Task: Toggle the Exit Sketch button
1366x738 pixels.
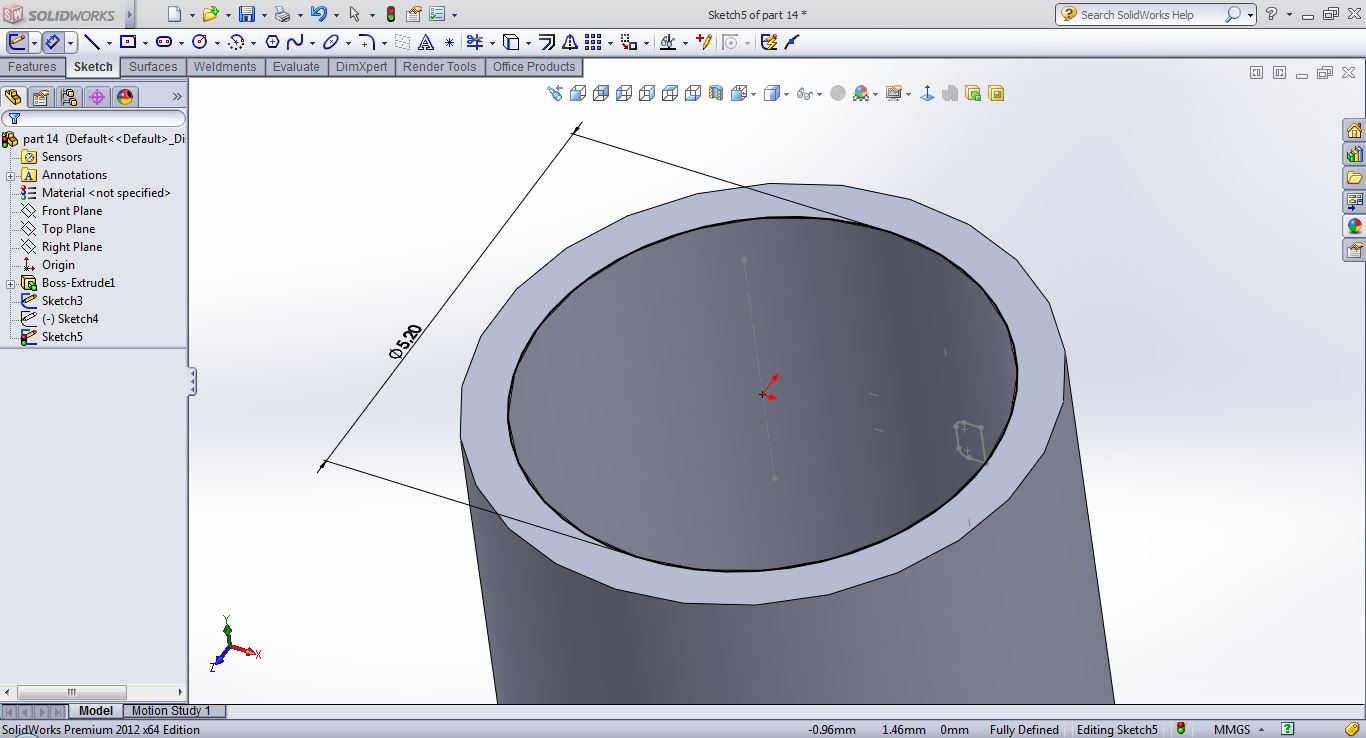Action: tap(17, 42)
